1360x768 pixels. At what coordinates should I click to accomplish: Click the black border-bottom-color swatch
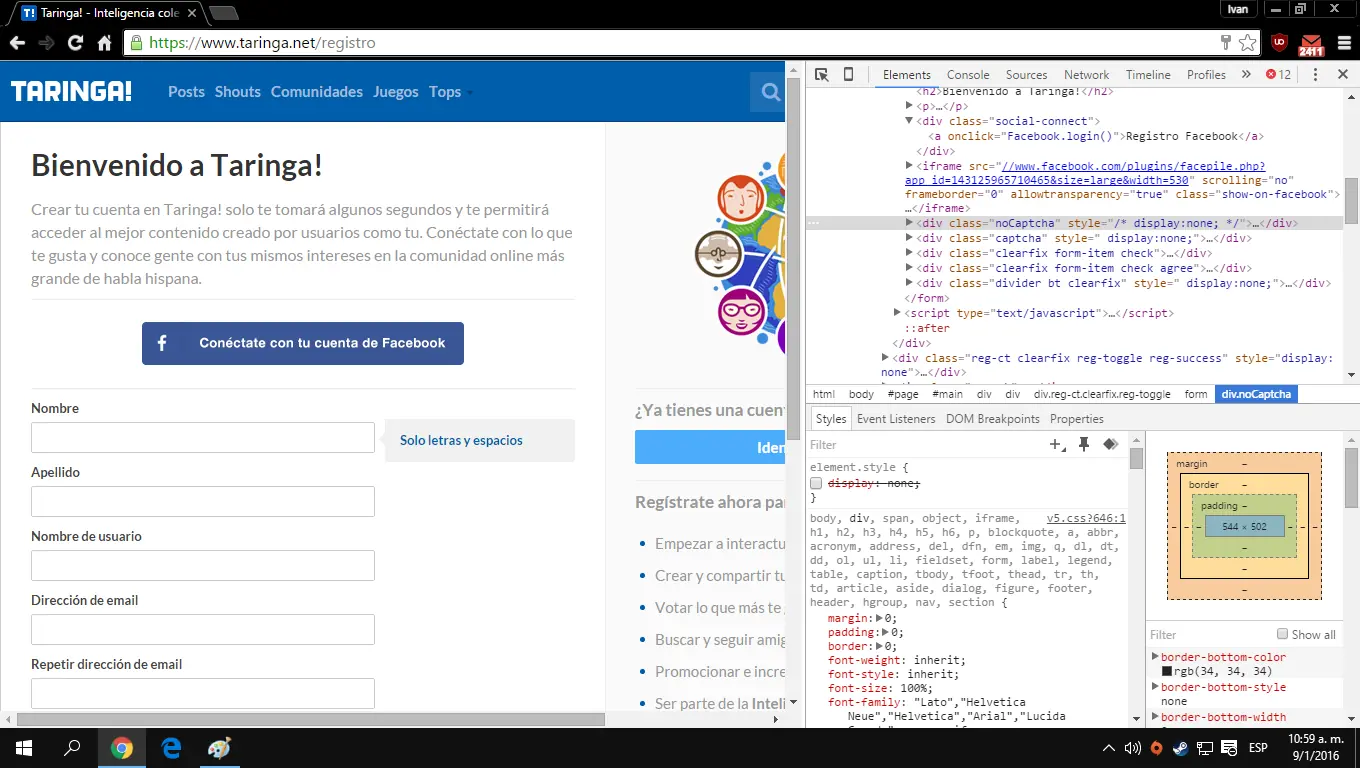pos(1166,672)
